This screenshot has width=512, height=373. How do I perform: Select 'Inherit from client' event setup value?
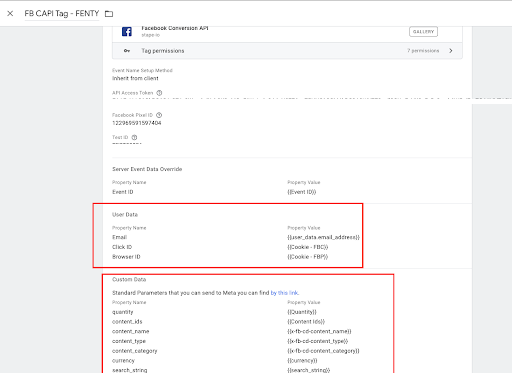(135, 78)
